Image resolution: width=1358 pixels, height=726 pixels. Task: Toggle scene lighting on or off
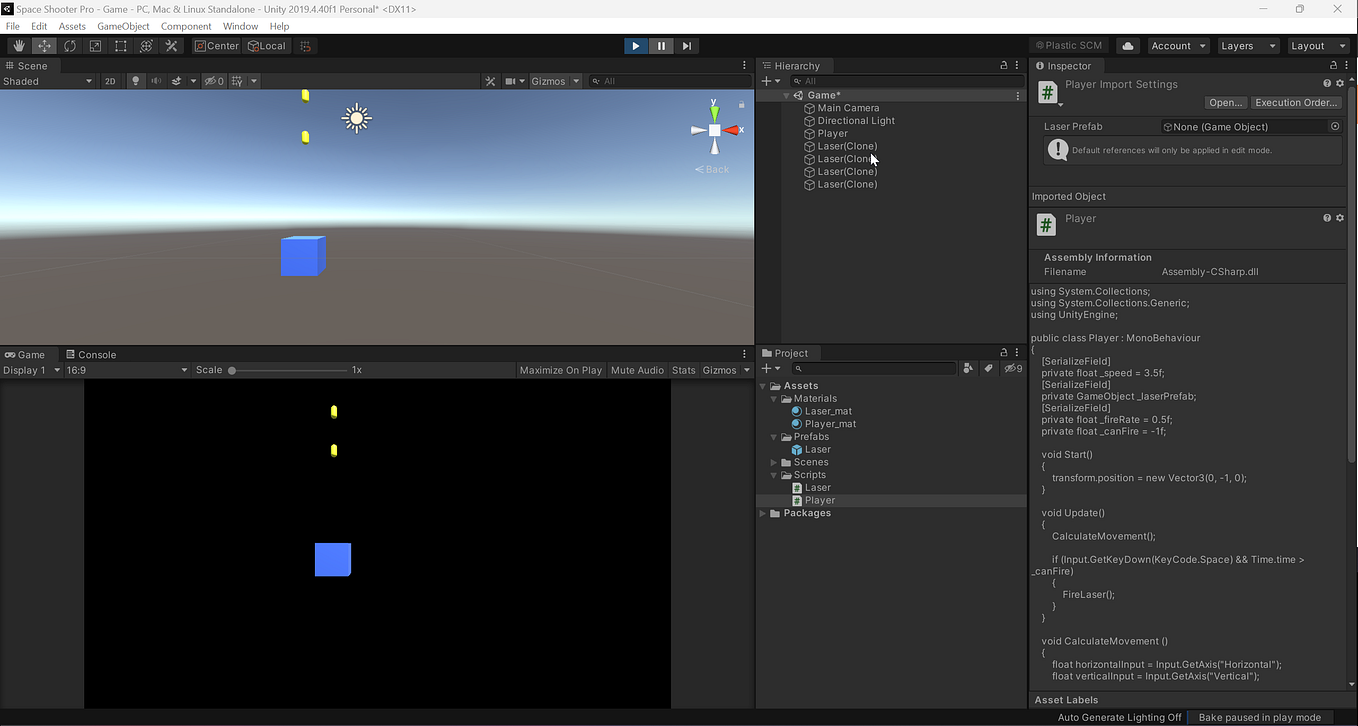point(135,81)
